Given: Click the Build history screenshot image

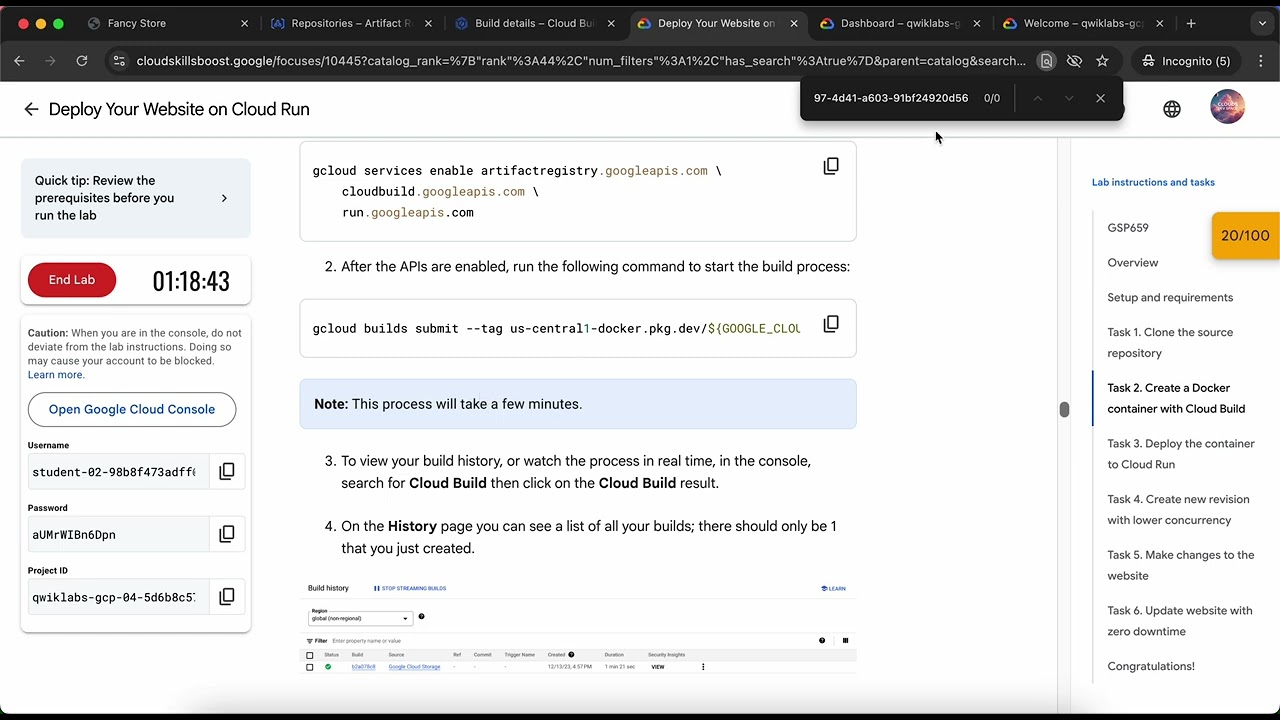Looking at the screenshot, I should coord(578,627).
